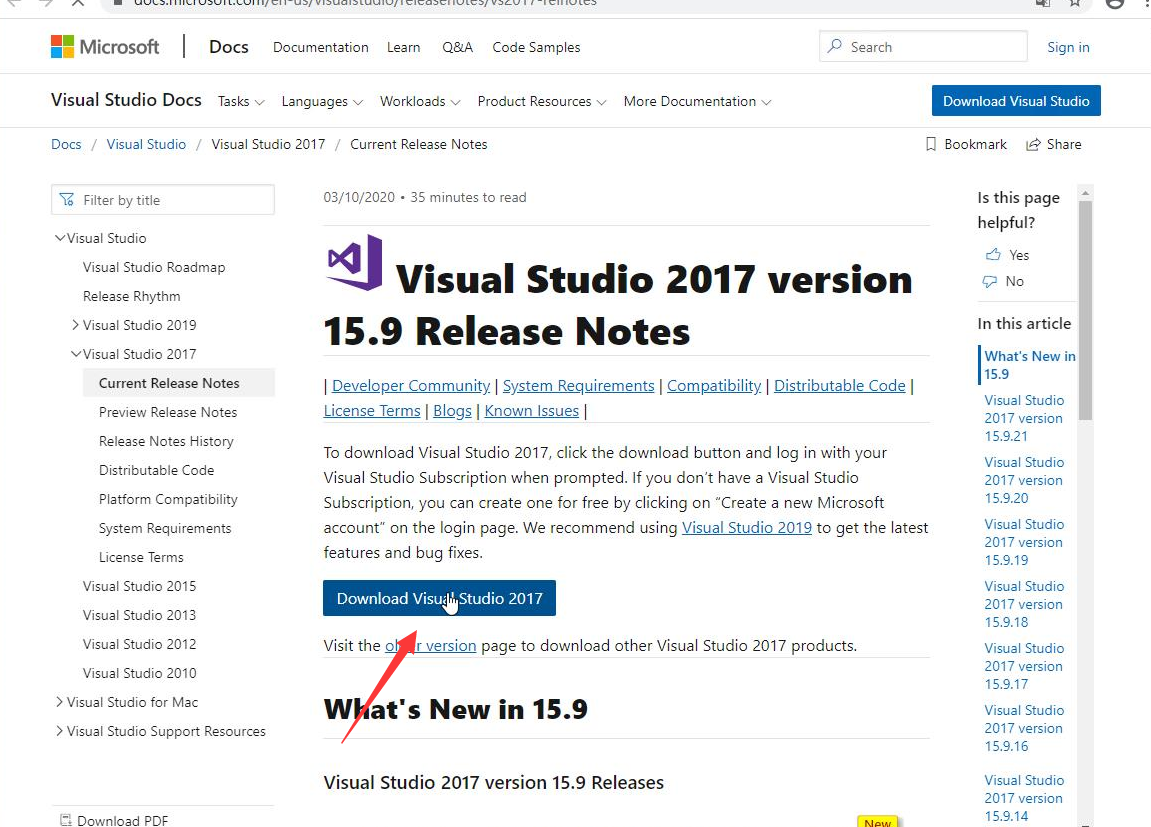1151x827 pixels.
Task: Click the scrollbar up arrow in the right panel
Action: (x=1085, y=193)
